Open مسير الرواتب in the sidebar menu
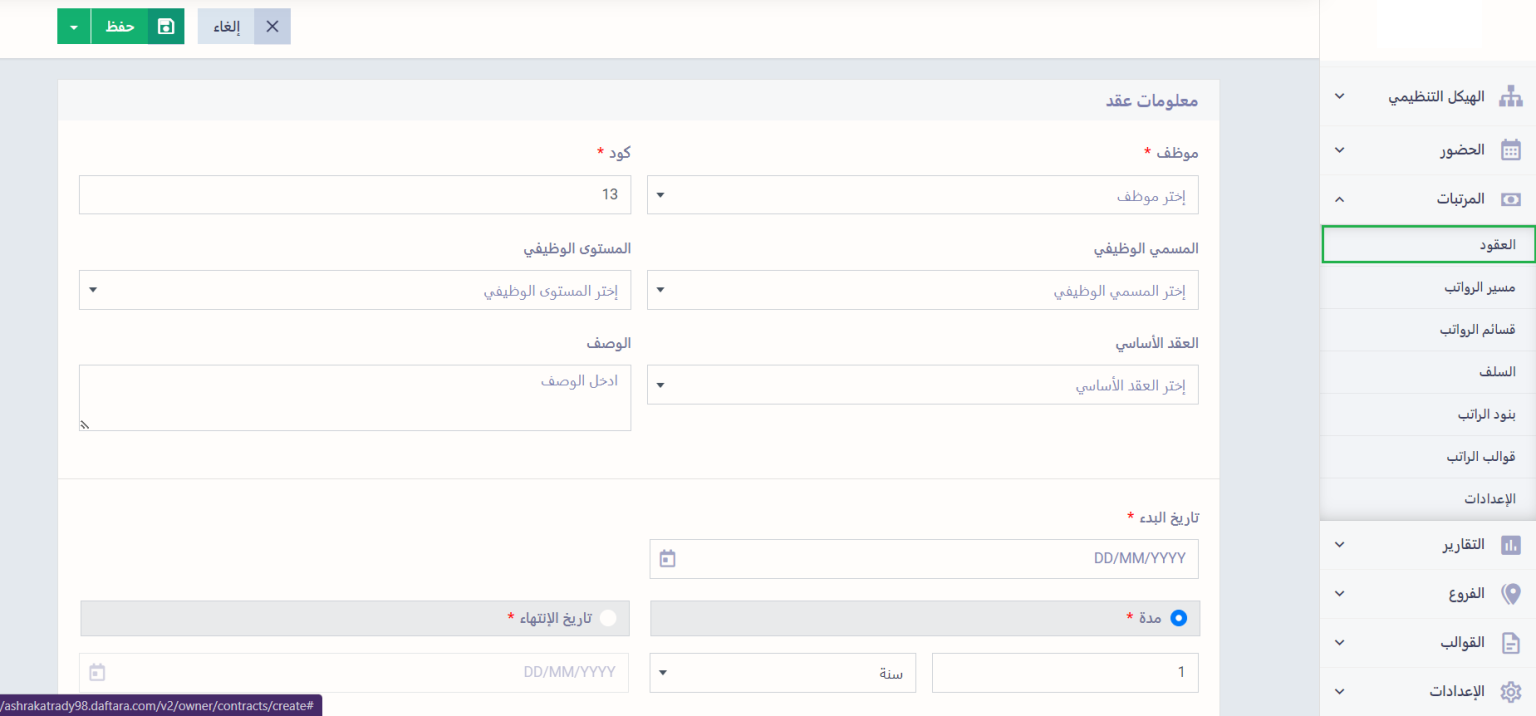 [x=1479, y=288]
